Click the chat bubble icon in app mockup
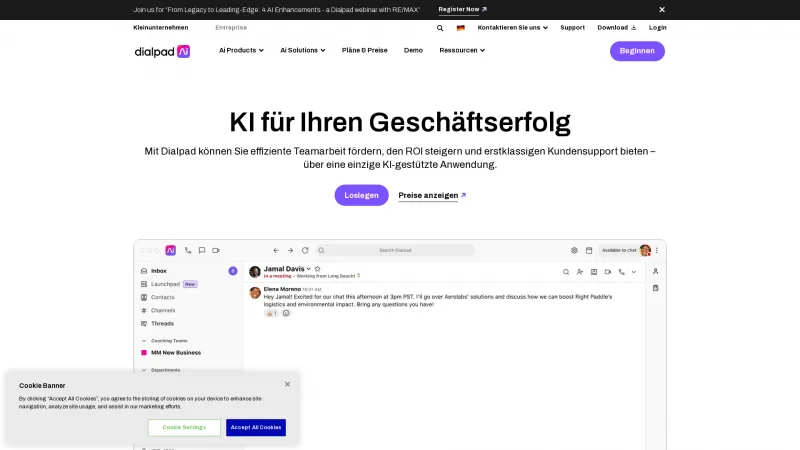This screenshot has width=800, height=450. click(202, 251)
